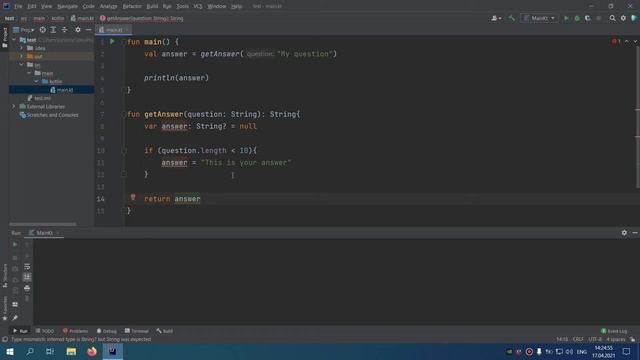
Task: Open the Build tool window
Action: 164,331
